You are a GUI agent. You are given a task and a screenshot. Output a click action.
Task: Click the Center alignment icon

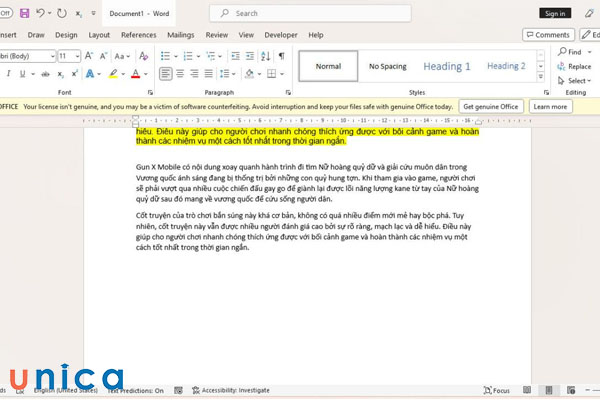click(x=182, y=74)
